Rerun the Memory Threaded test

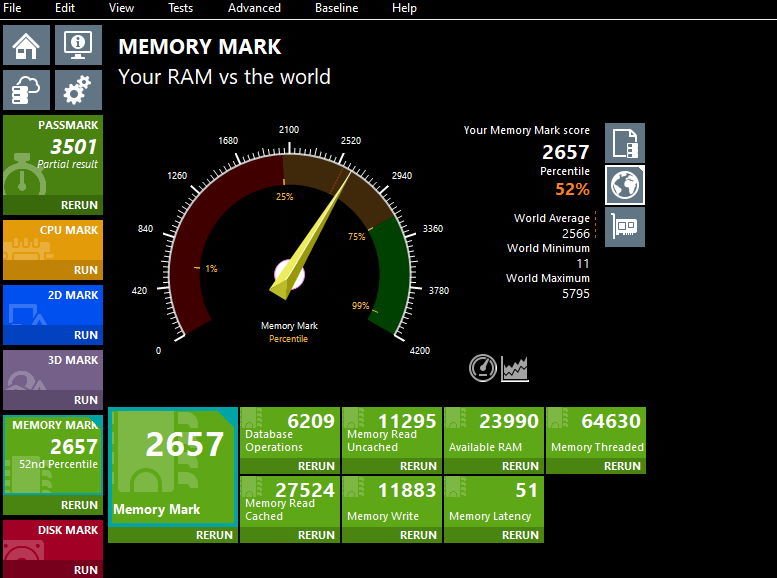tap(622, 466)
